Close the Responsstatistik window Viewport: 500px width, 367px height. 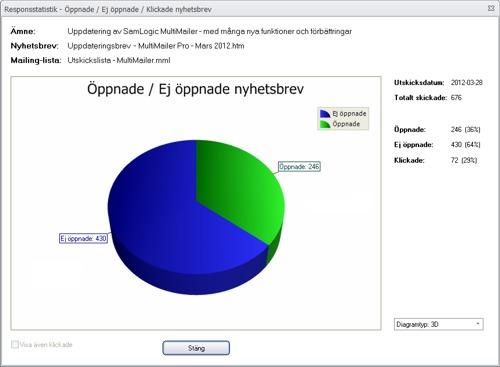click(491, 8)
